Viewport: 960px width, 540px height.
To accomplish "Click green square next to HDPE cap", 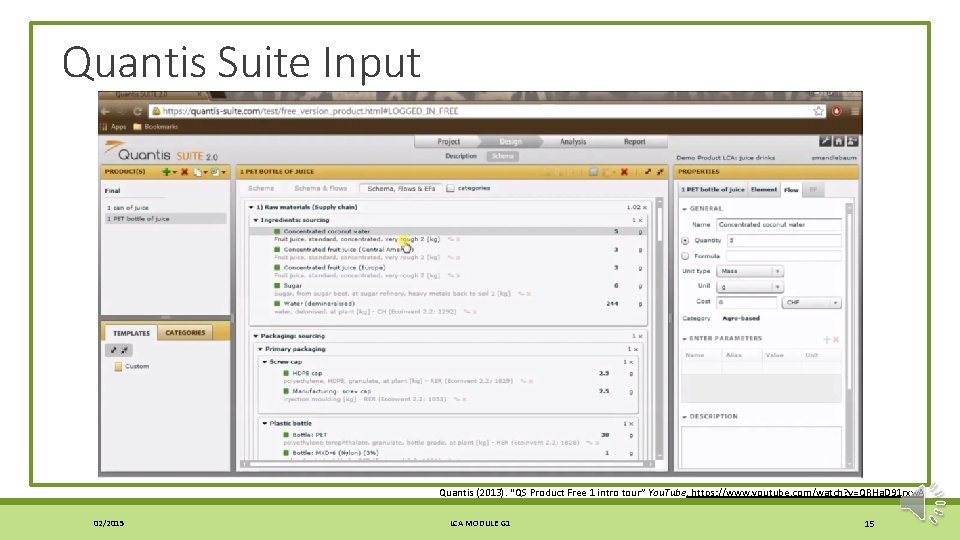I will [x=285, y=373].
